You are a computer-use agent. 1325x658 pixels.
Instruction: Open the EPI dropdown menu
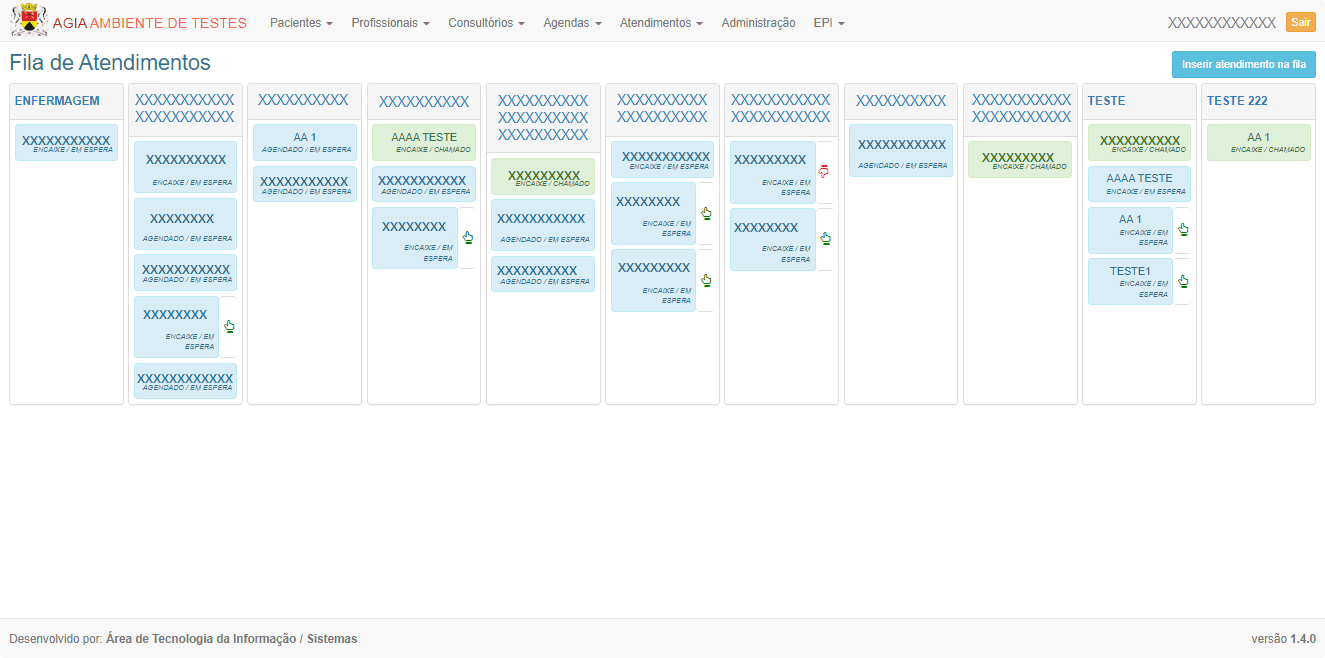point(829,22)
